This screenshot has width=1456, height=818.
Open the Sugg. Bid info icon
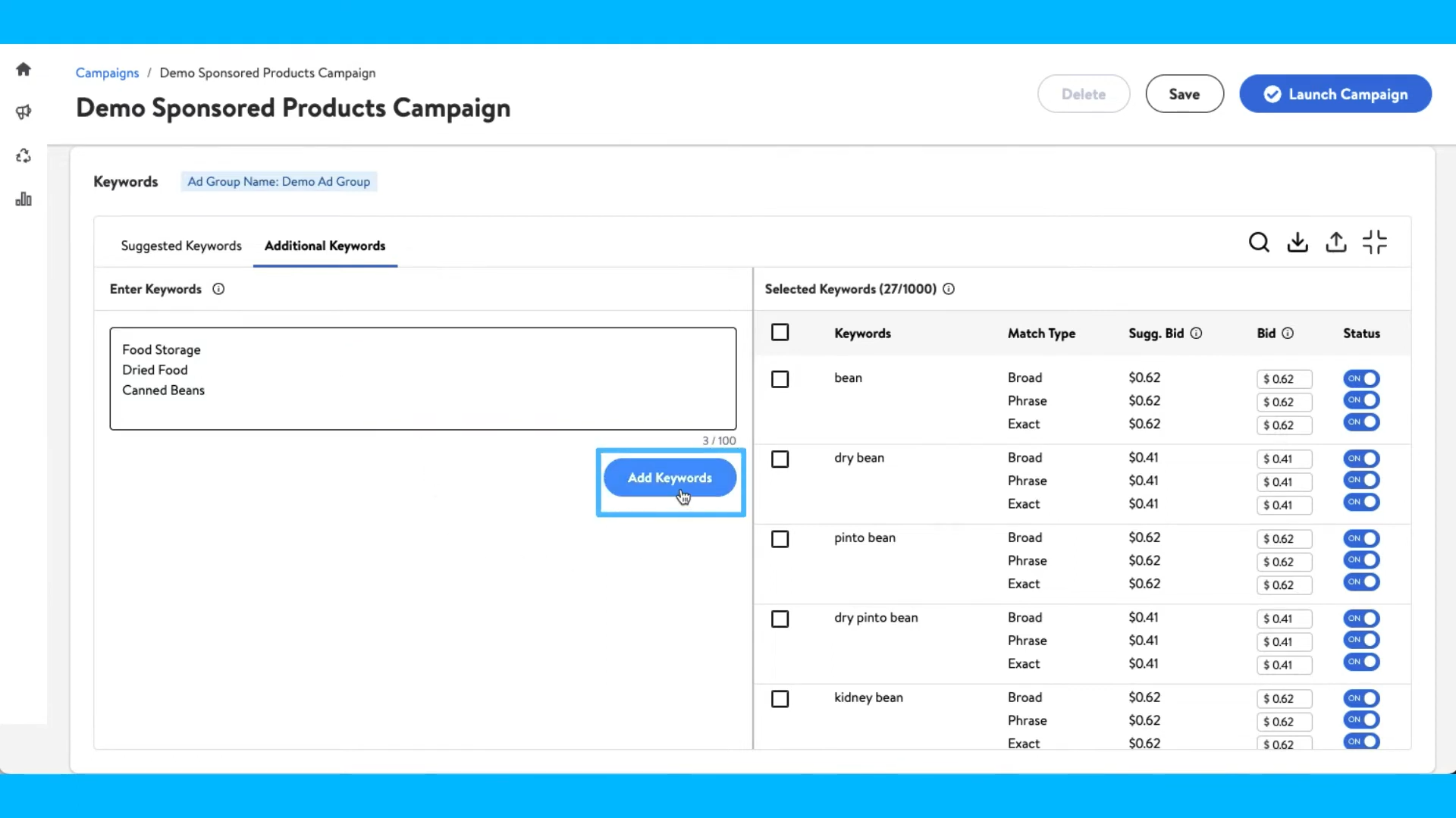[1196, 334]
